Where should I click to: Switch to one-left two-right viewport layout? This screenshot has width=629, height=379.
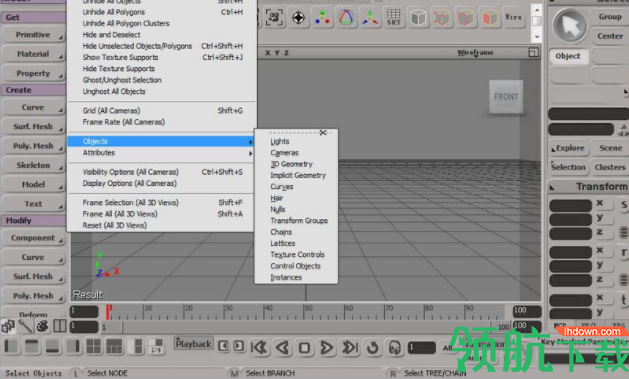[x=135, y=346]
